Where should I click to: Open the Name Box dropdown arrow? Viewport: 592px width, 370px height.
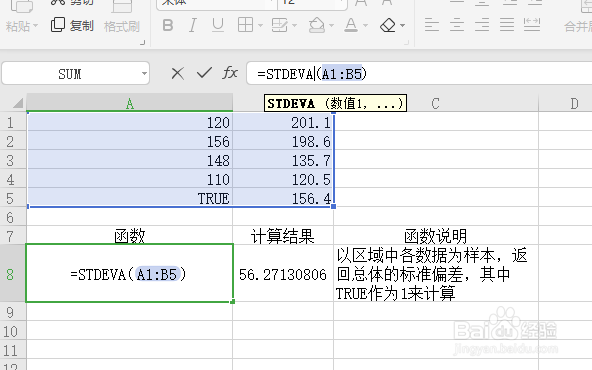(144, 73)
